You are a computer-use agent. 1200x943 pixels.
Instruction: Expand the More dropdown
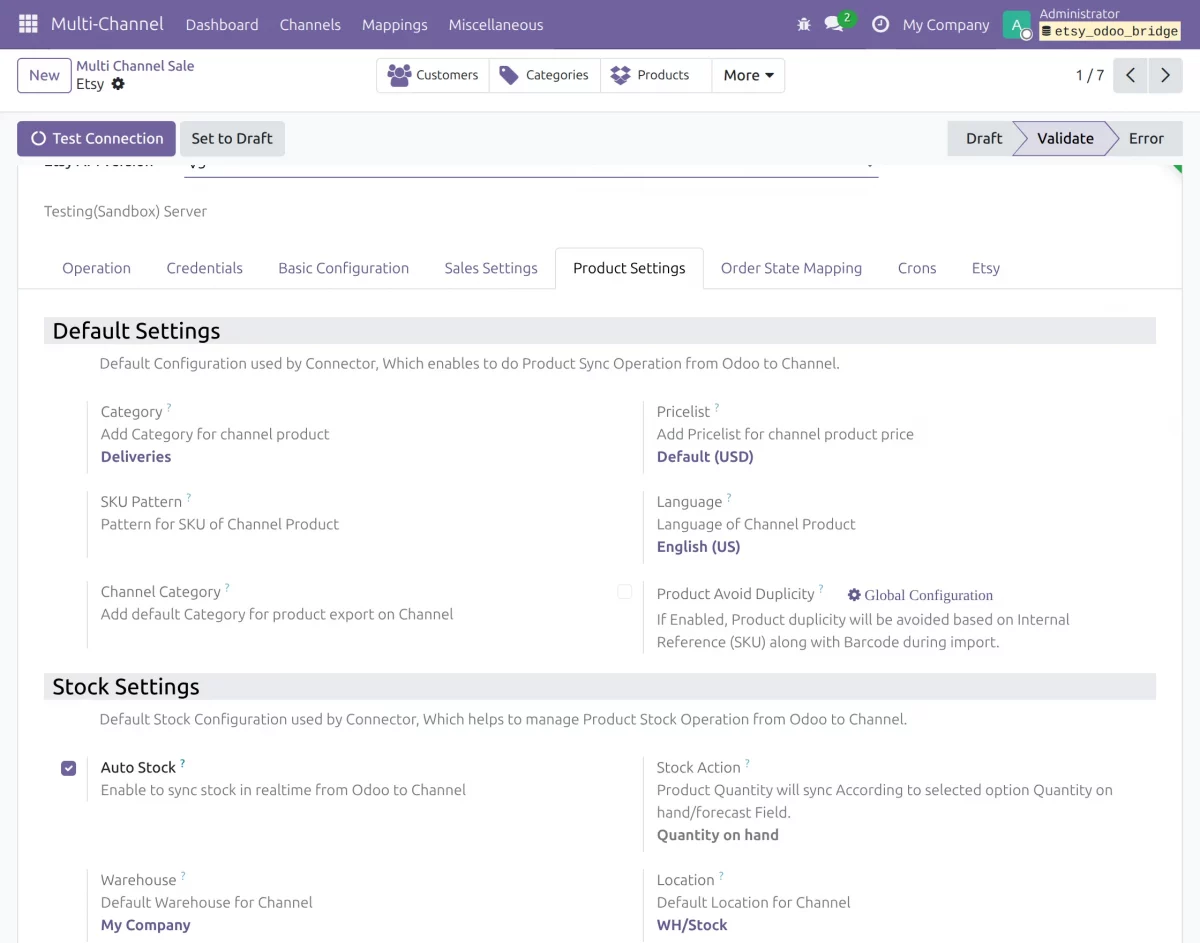tap(748, 75)
